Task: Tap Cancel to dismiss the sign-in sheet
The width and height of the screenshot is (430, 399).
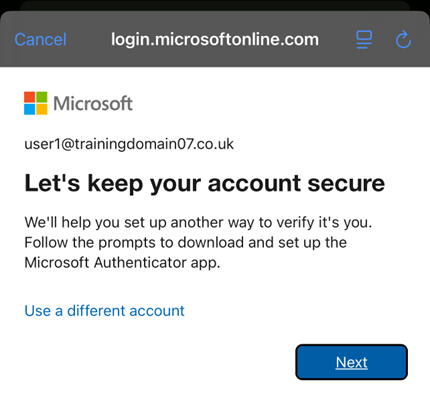Action: pyautogui.click(x=41, y=40)
